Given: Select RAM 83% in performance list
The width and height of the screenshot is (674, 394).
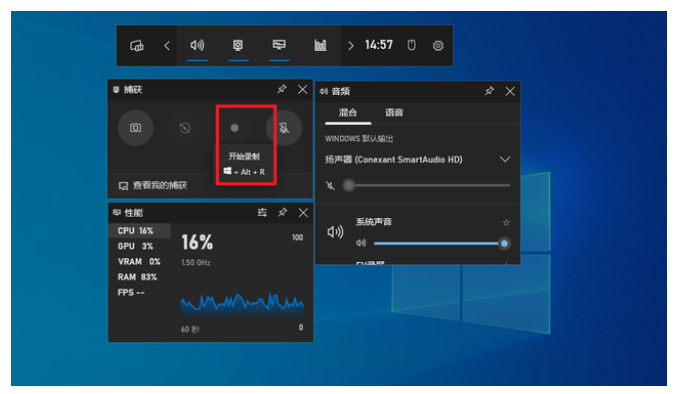Looking at the screenshot, I should point(137,277).
